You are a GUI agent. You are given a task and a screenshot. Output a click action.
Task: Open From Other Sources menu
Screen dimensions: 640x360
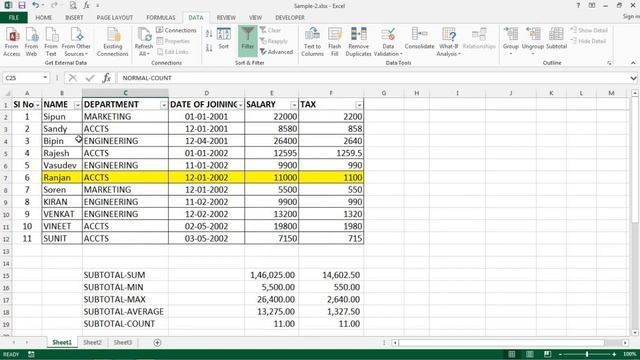click(76, 42)
